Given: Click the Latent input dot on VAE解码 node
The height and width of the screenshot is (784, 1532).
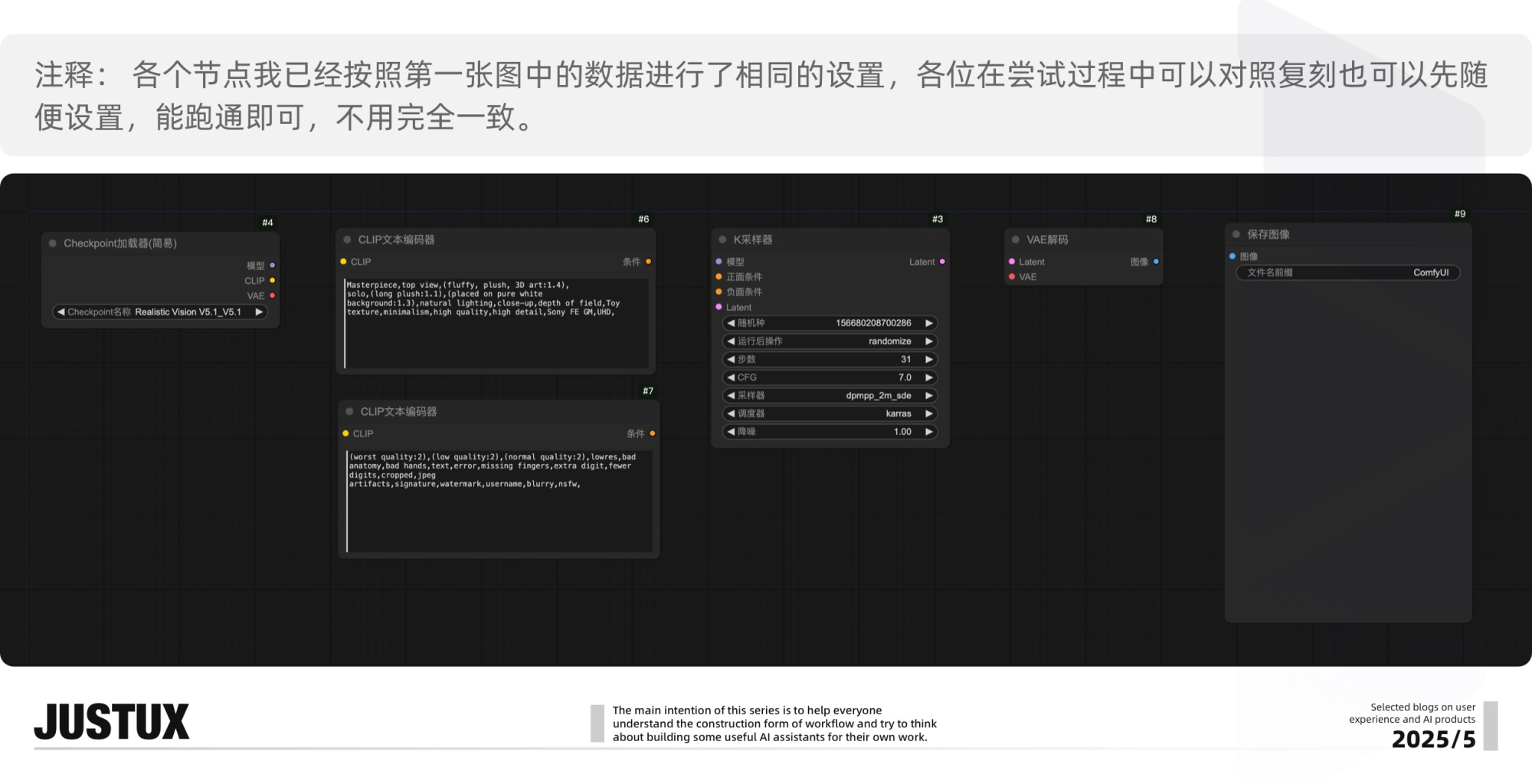Looking at the screenshot, I should click(1012, 262).
